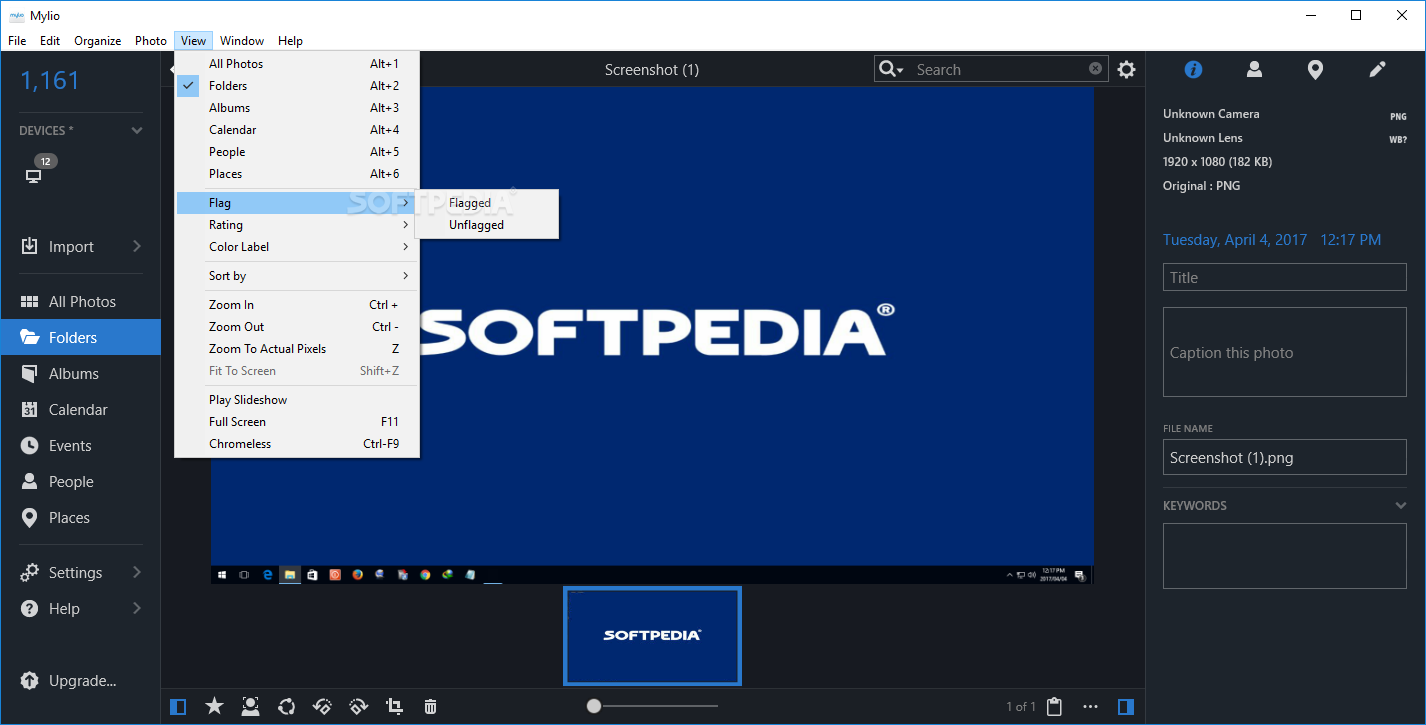
Task: Open Calendar in the left sidebar
Action: point(80,410)
